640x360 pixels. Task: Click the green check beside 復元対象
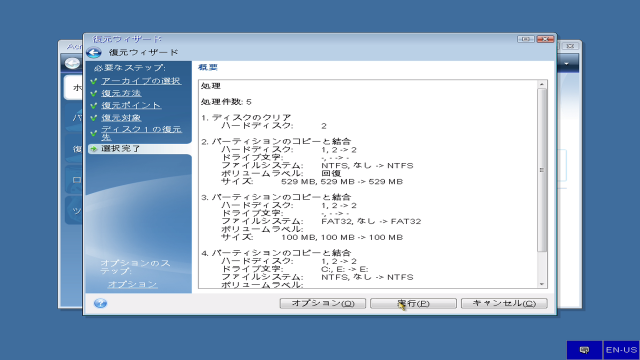(94, 118)
